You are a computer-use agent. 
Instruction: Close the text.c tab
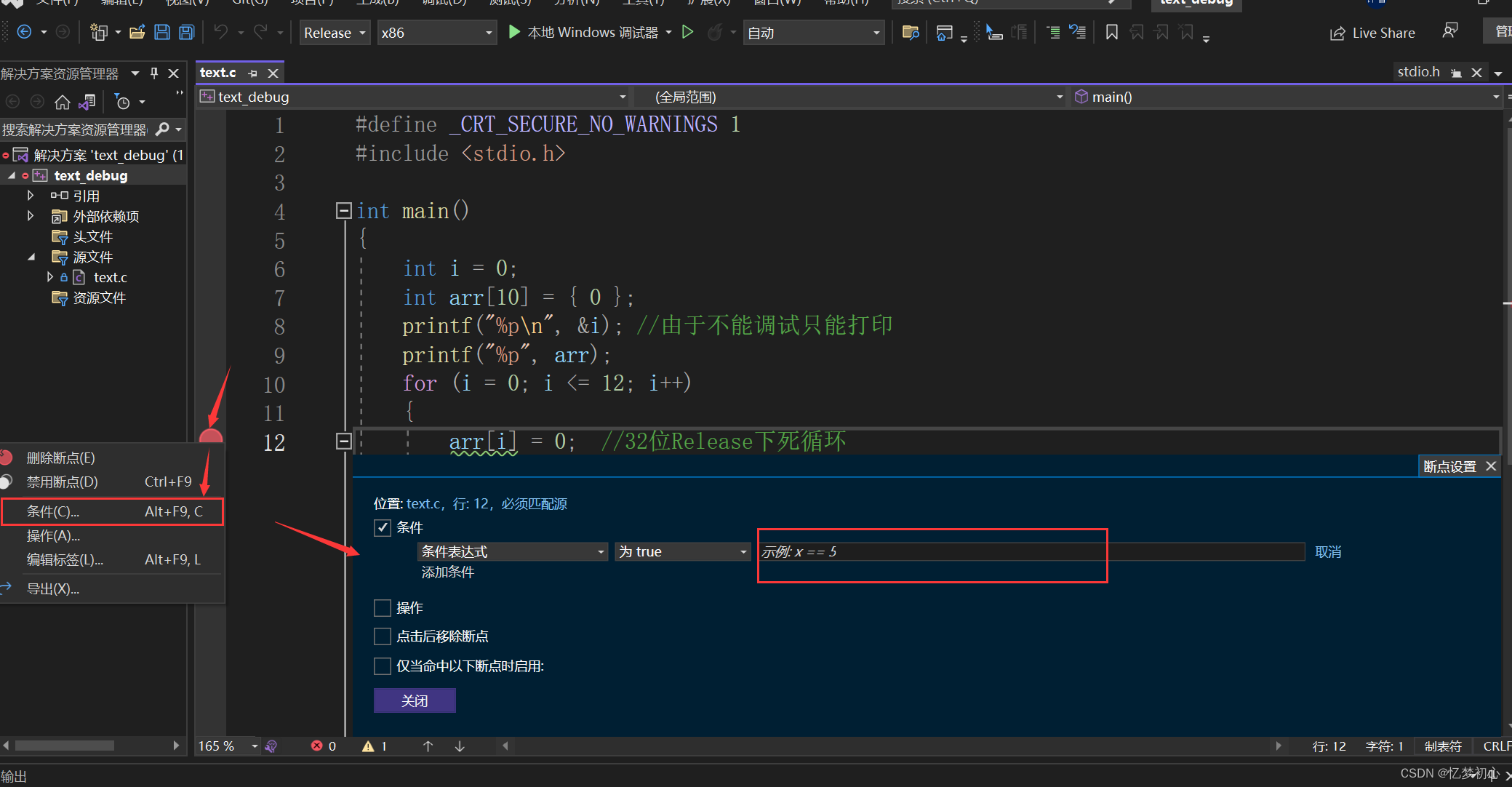click(x=273, y=73)
